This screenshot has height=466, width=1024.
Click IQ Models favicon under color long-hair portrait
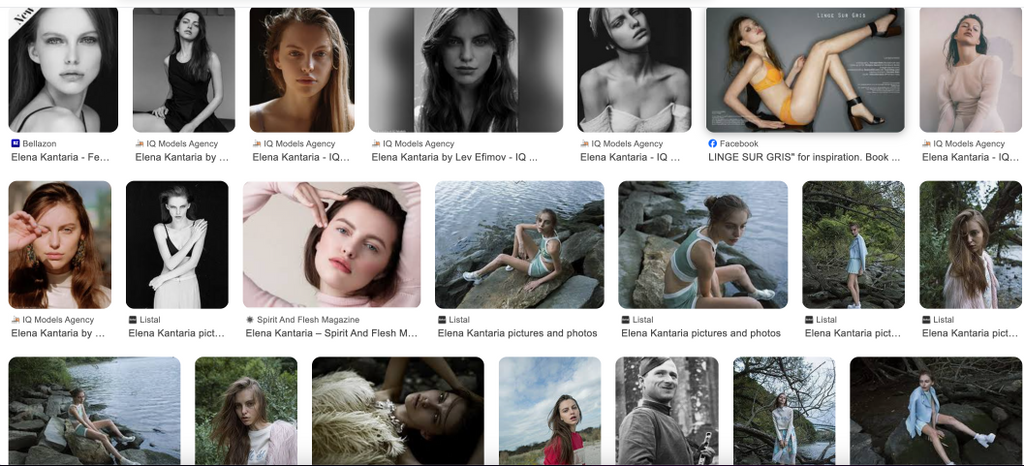point(257,144)
